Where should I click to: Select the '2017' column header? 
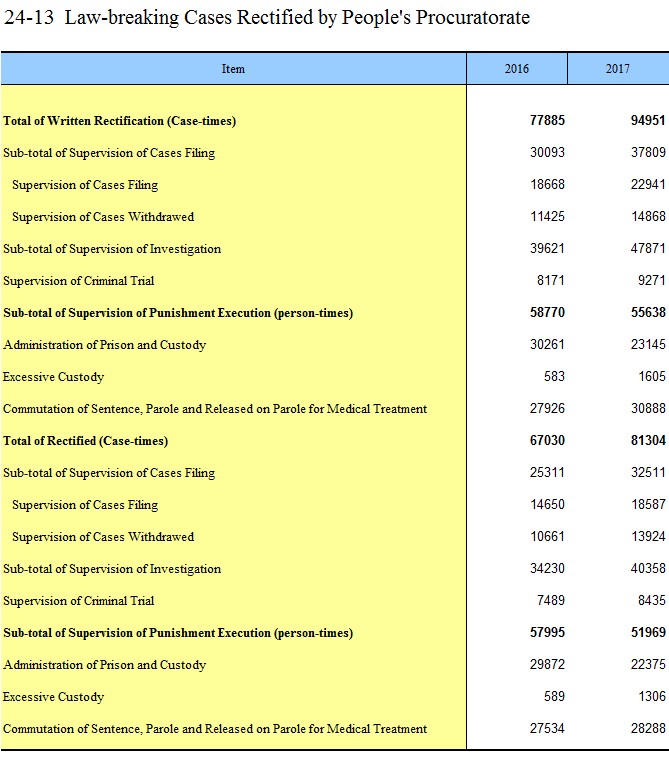[x=618, y=68]
